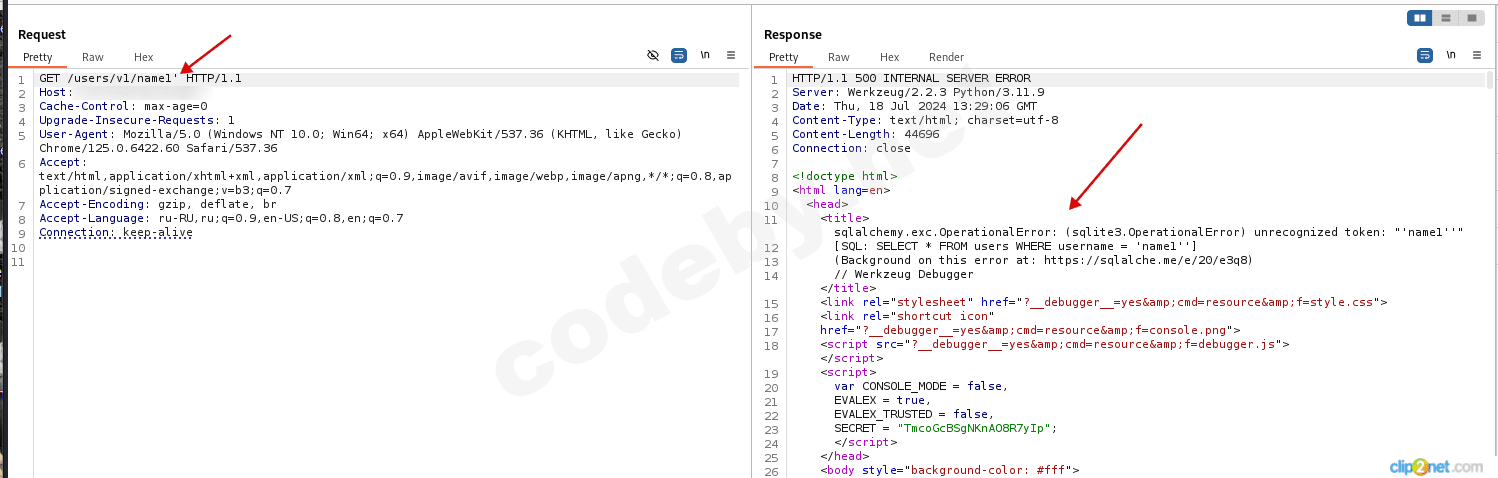Switch to the combined tabbed layout icon

(x=1472, y=18)
